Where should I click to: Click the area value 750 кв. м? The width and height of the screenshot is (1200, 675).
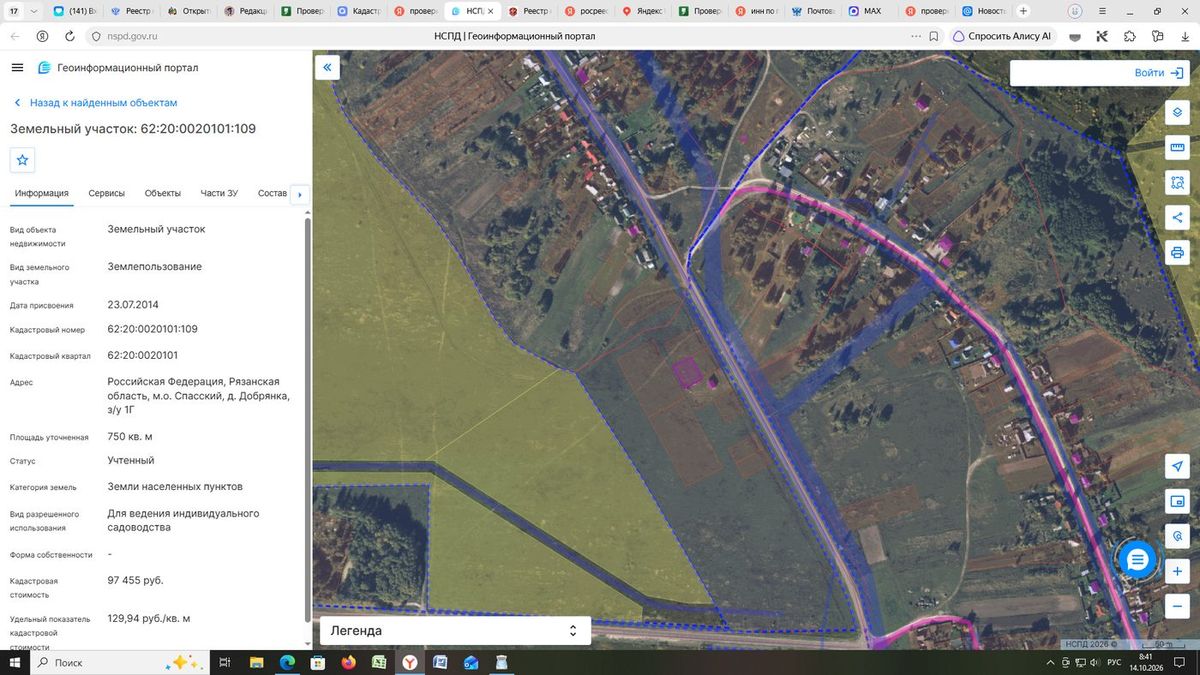click(x=130, y=436)
